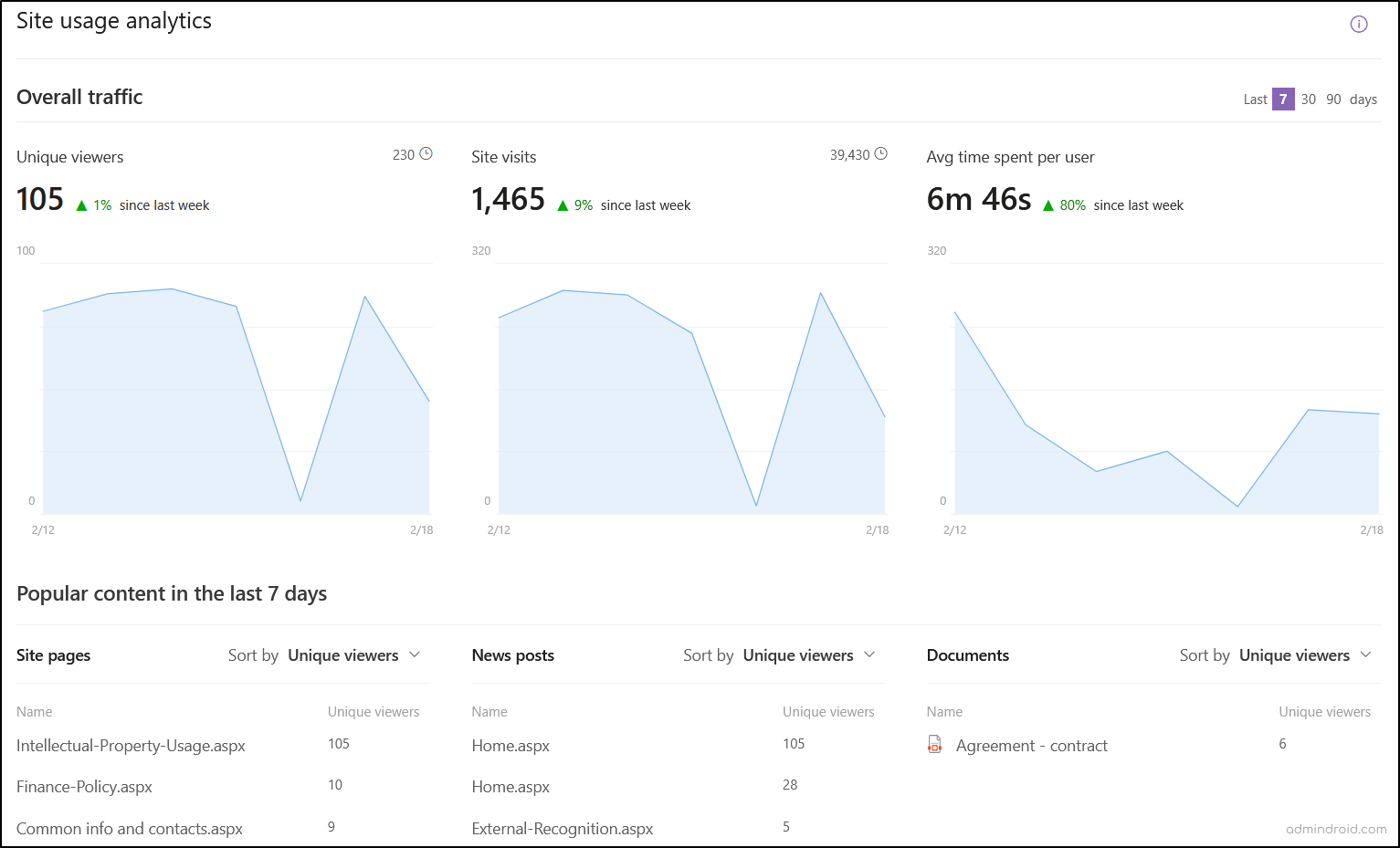Open Sort by dropdown for Site pages
This screenshot has width=1400, height=848.
(355, 654)
